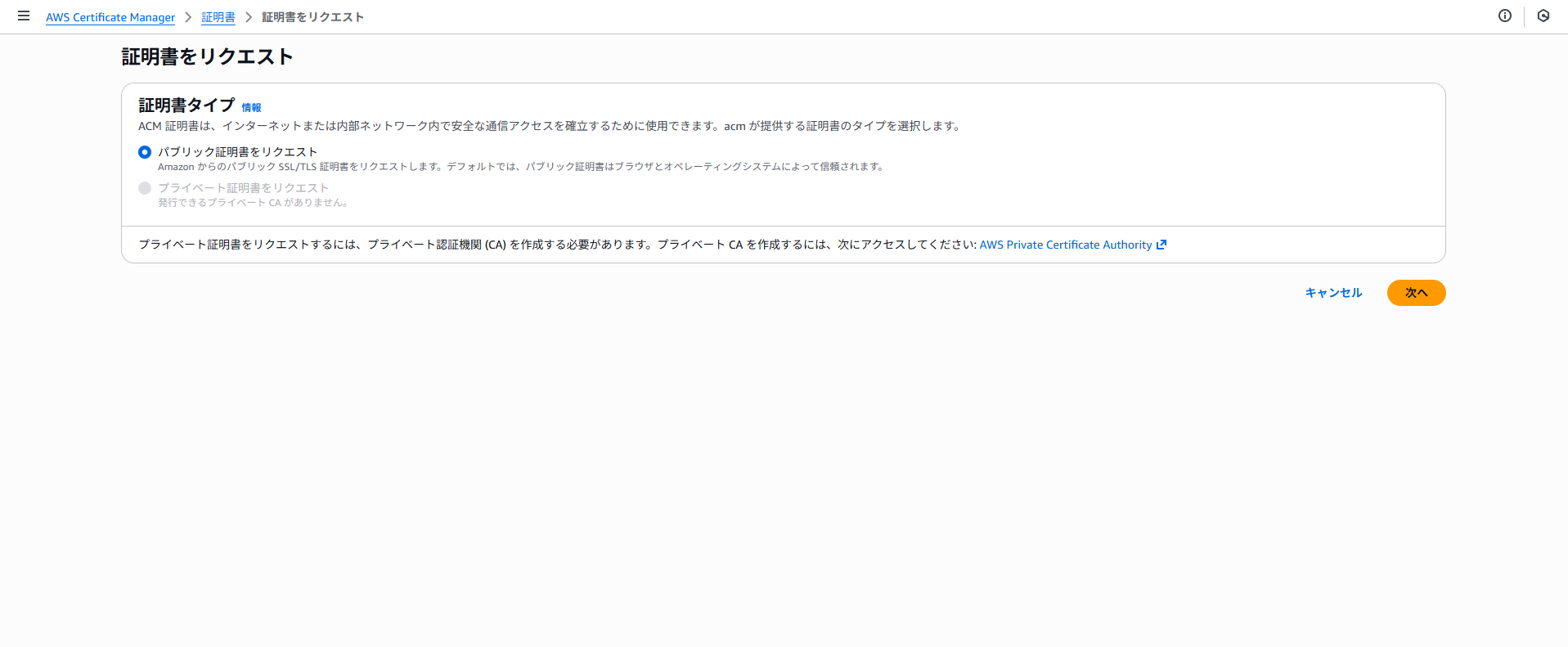Navigate to the 証明書 breadcrumb link

pyautogui.click(x=218, y=17)
